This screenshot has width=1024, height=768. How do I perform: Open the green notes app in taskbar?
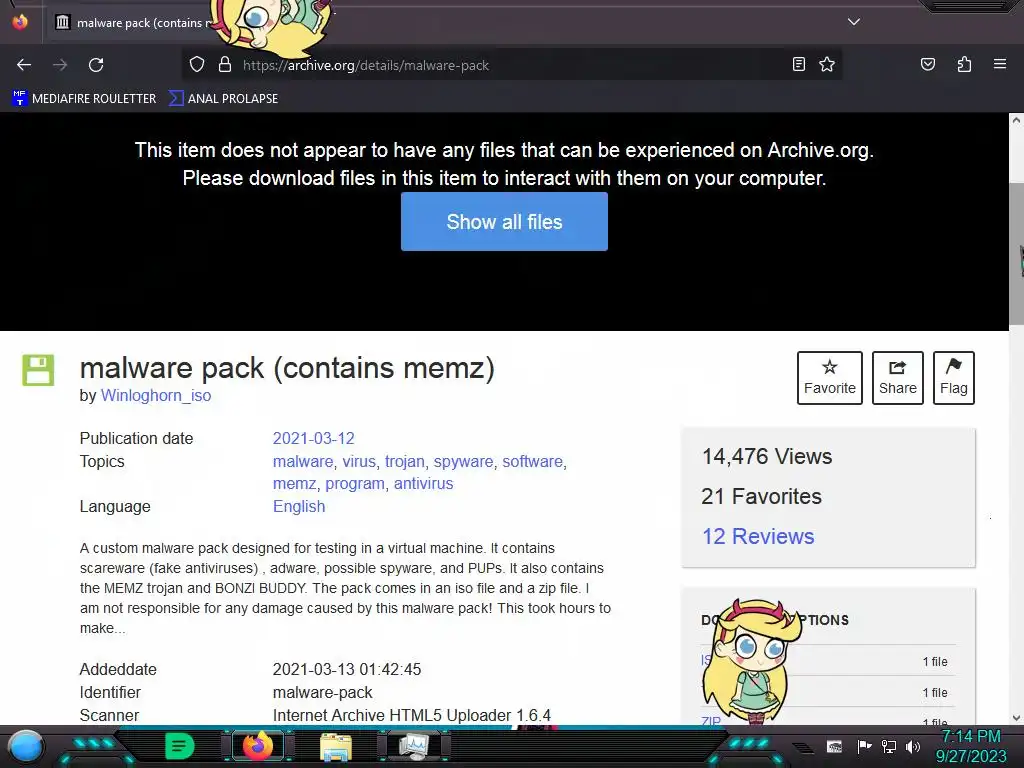coord(180,746)
